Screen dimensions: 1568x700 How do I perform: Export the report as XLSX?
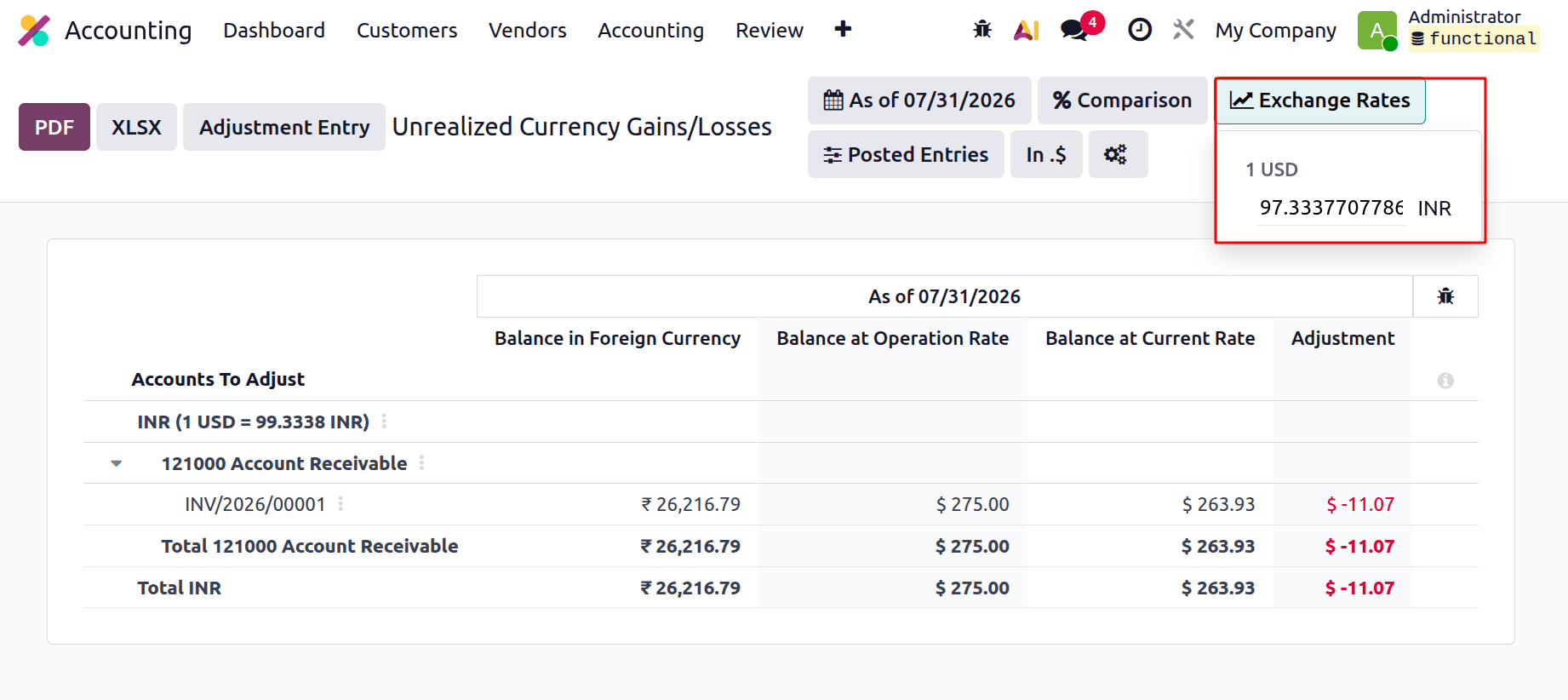click(136, 127)
